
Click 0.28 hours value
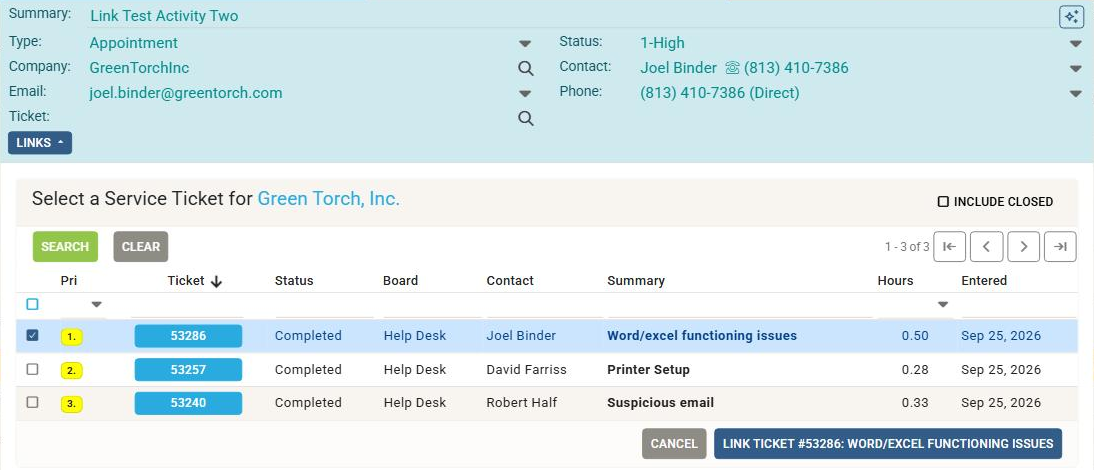click(915, 370)
